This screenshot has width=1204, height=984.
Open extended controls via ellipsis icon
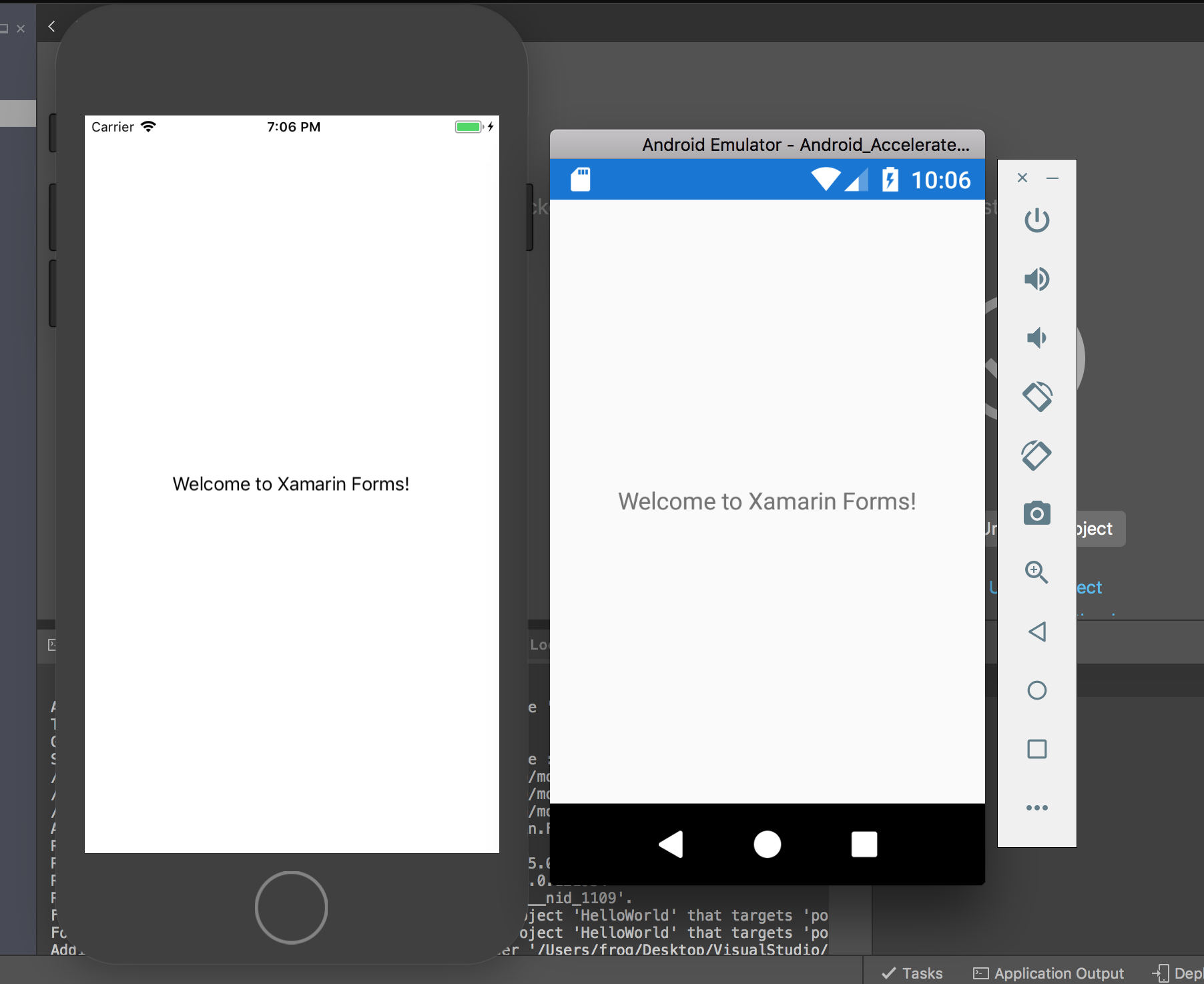pos(1036,807)
